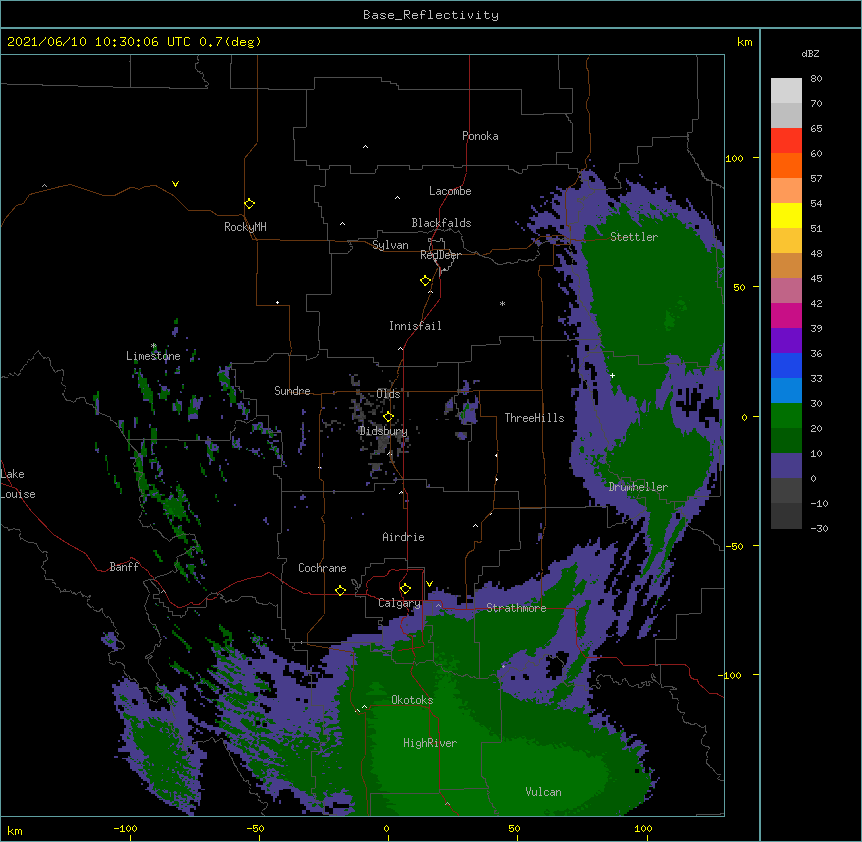Click the purple 0-10 dBZ legend swatch
The width and height of the screenshot is (862, 842).
click(786, 466)
